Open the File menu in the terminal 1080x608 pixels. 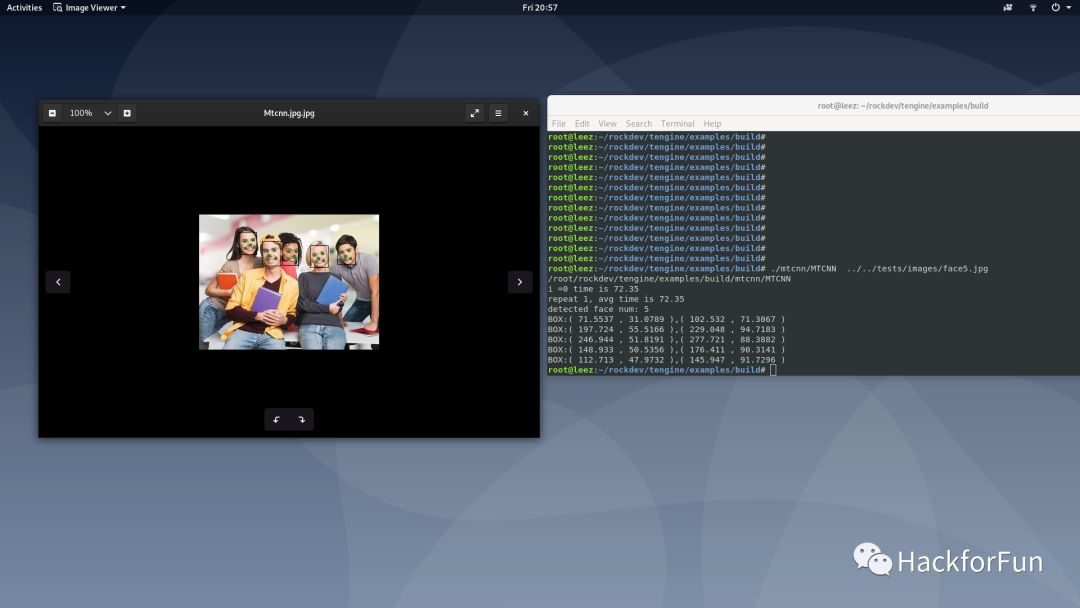coord(559,124)
